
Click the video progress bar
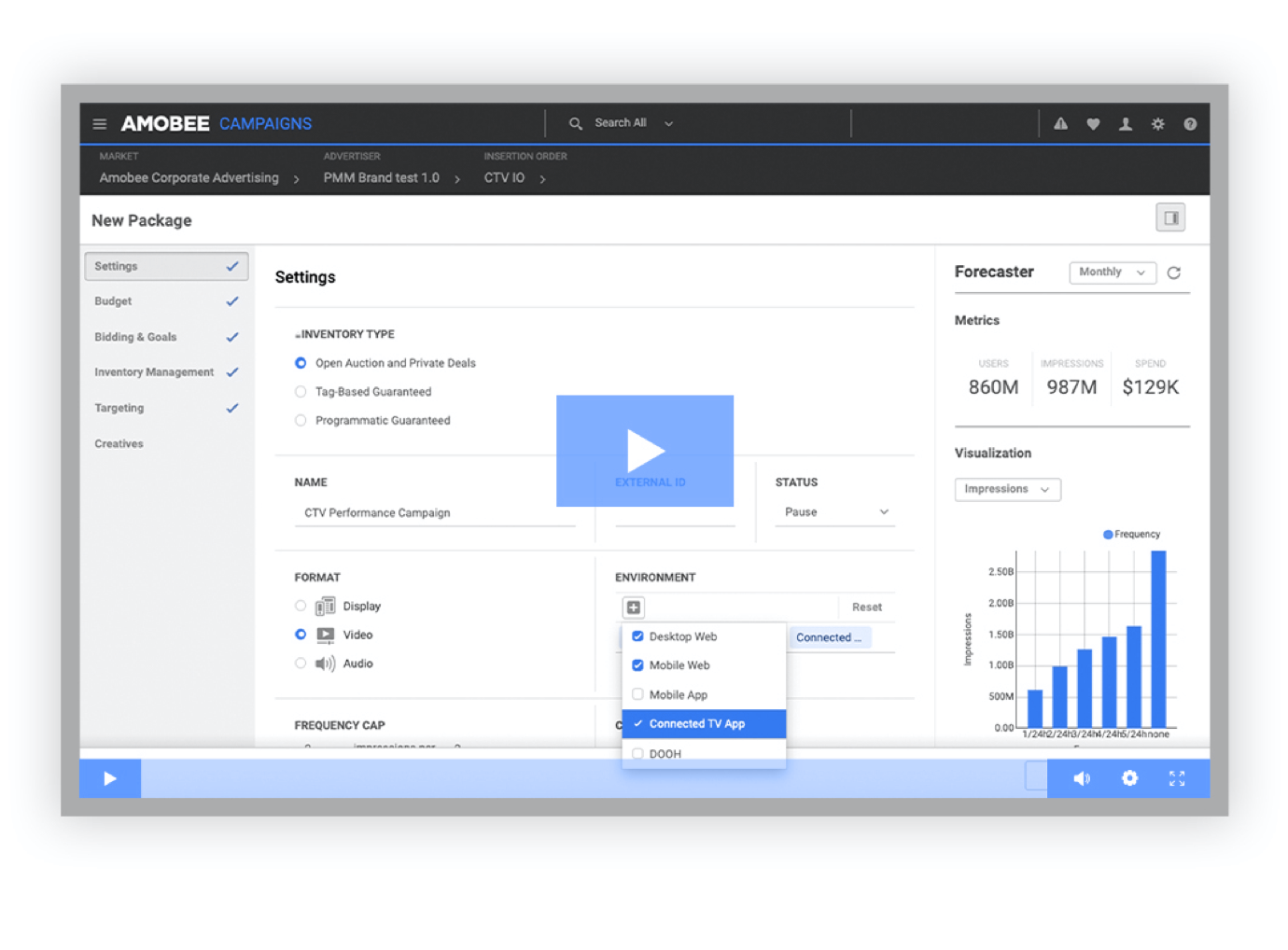click(594, 778)
